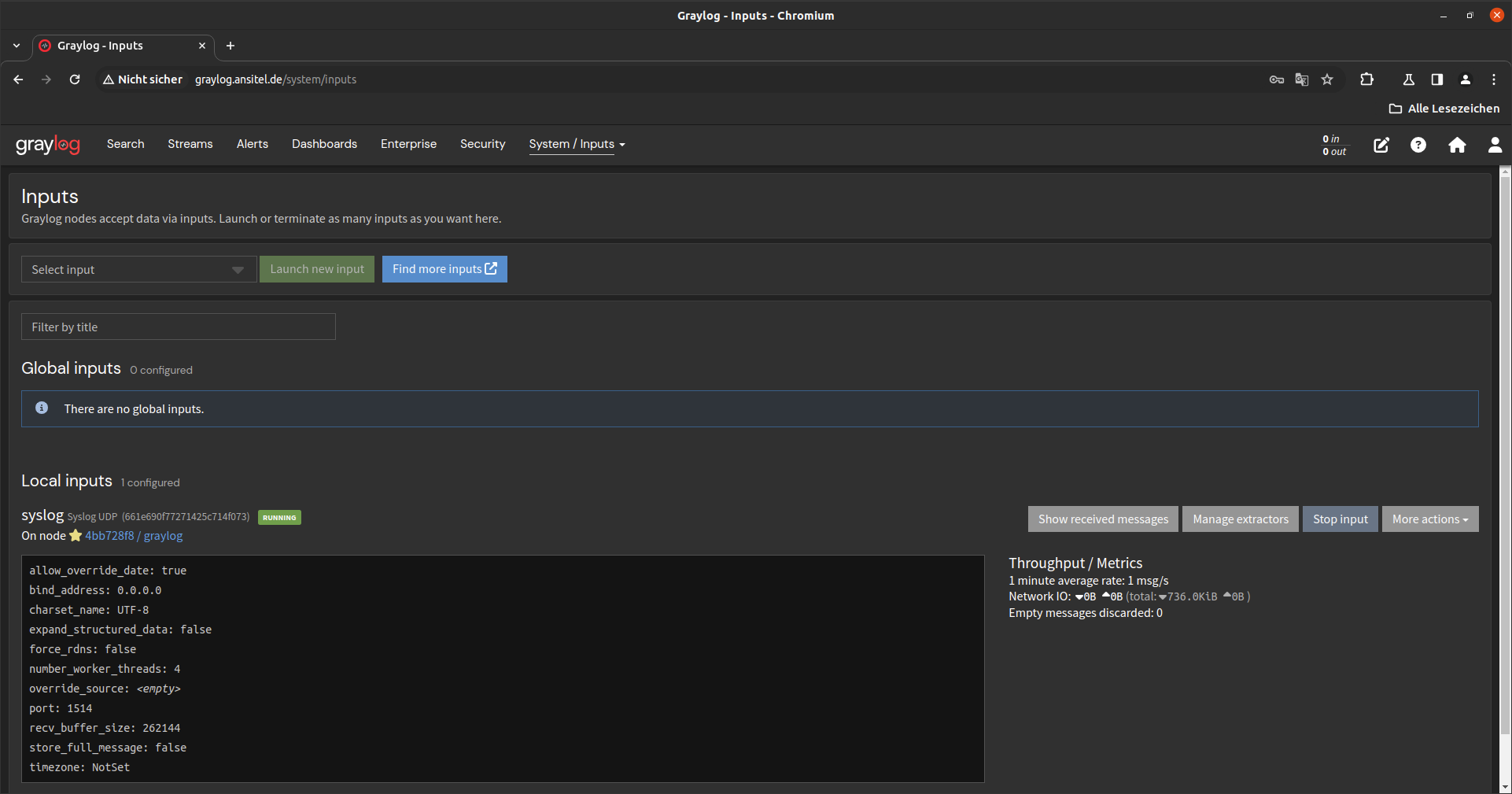Open the More actions dropdown

point(1429,519)
